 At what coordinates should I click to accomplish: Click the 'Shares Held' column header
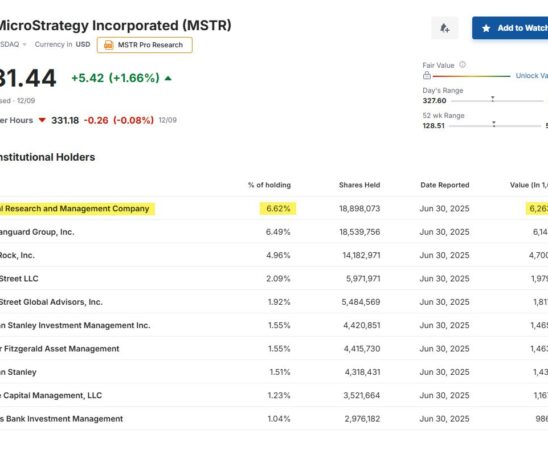point(360,185)
